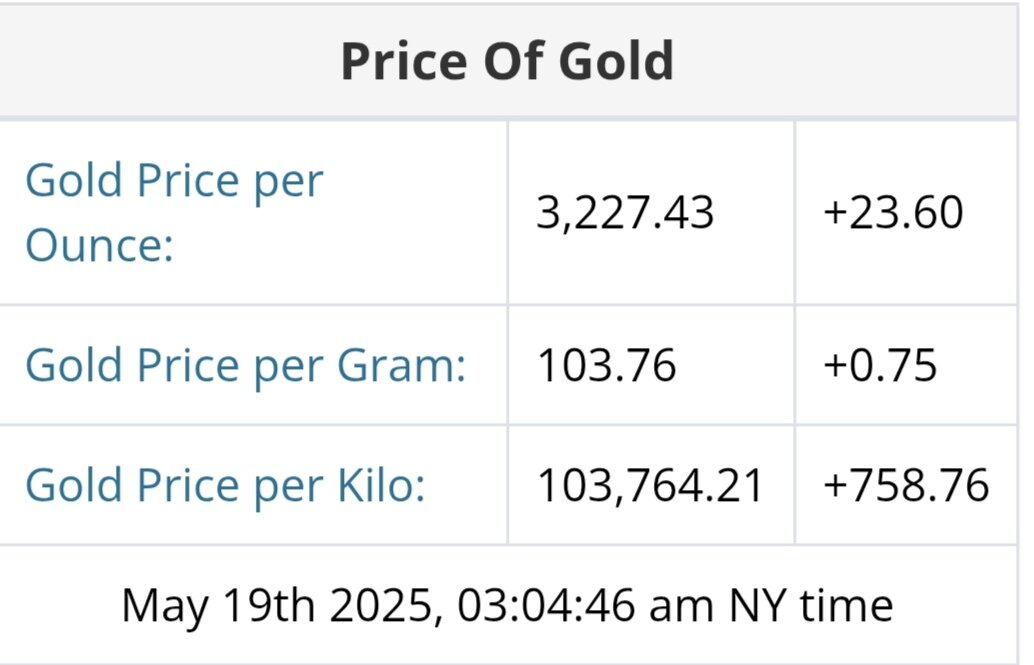This screenshot has width=1034, height=665.
Task: Click the timestamp footer row of the table
Action: (507, 606)
